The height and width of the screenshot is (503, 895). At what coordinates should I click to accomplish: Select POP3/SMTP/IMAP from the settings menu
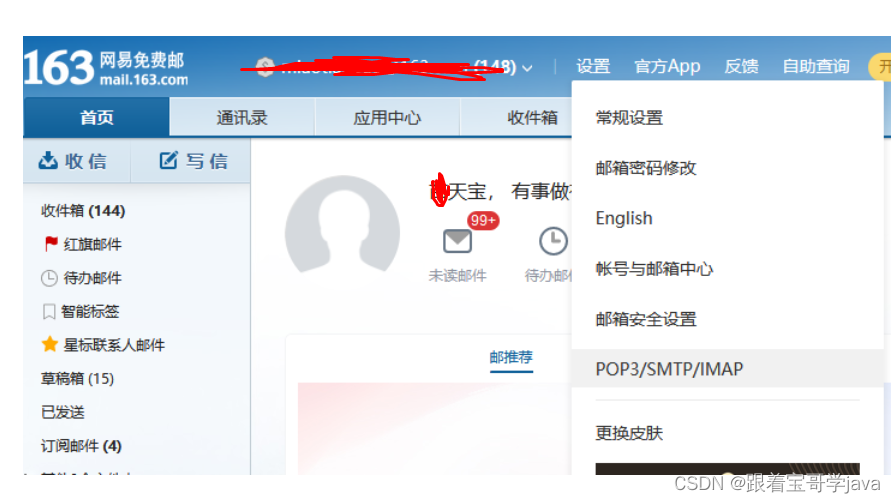727,369
